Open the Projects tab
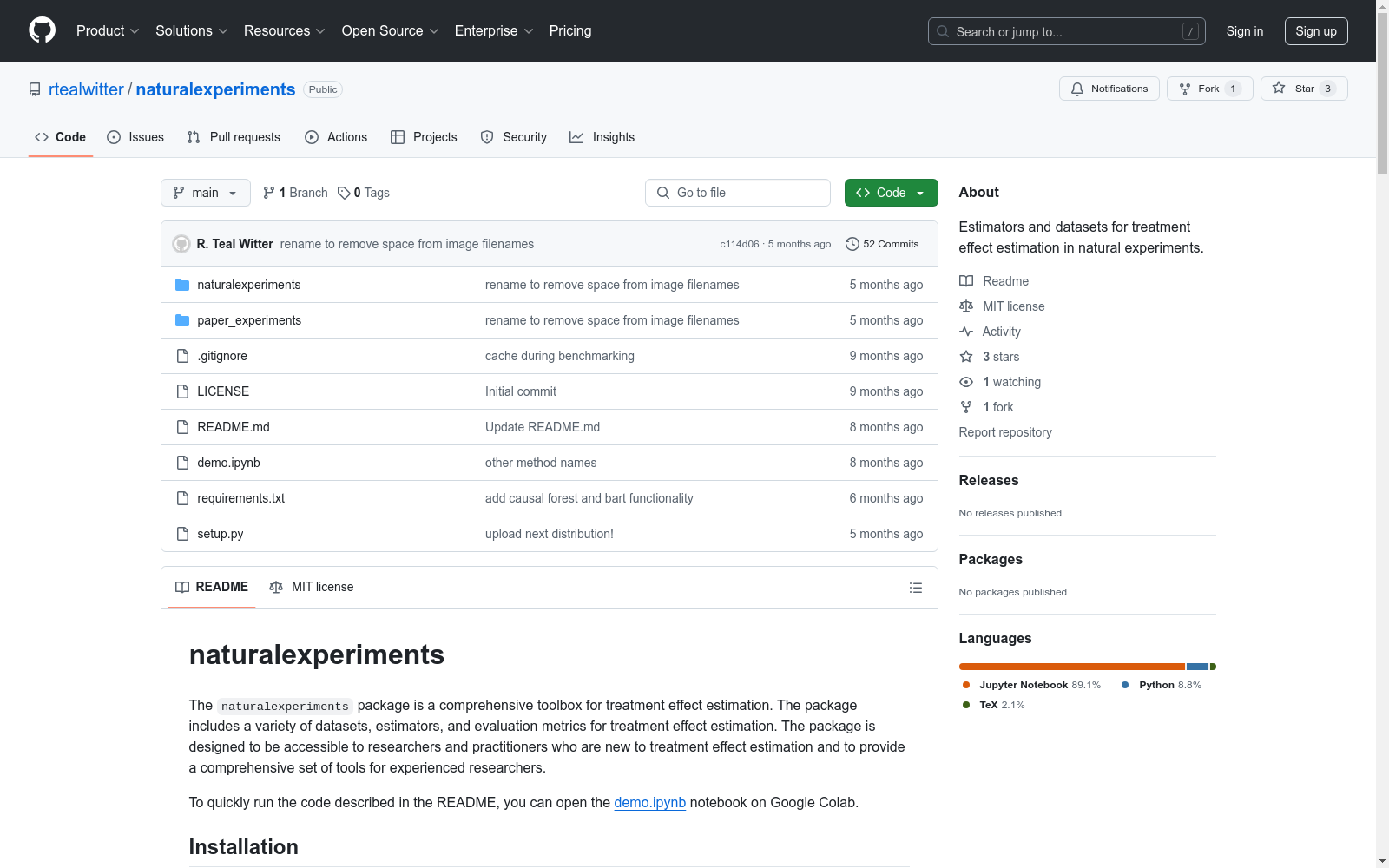This screenshot has width=1389, height=868. point(424,137)
